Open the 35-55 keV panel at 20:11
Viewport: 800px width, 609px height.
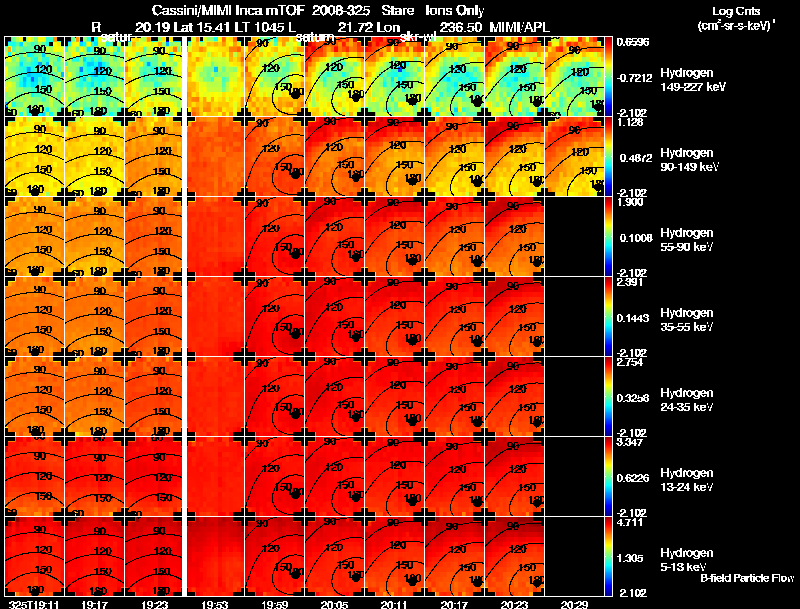coord(394,317)
